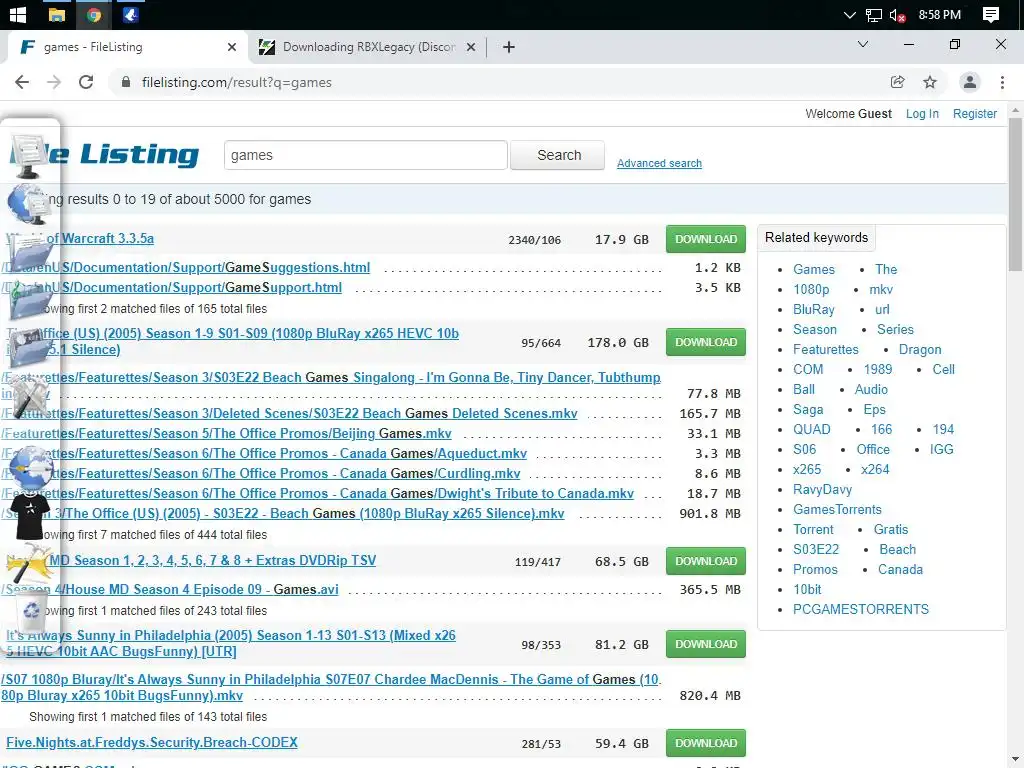Click the Featurettes related keyword
The height and width of the screenshot is (768, 1024).
pos(825,349)
